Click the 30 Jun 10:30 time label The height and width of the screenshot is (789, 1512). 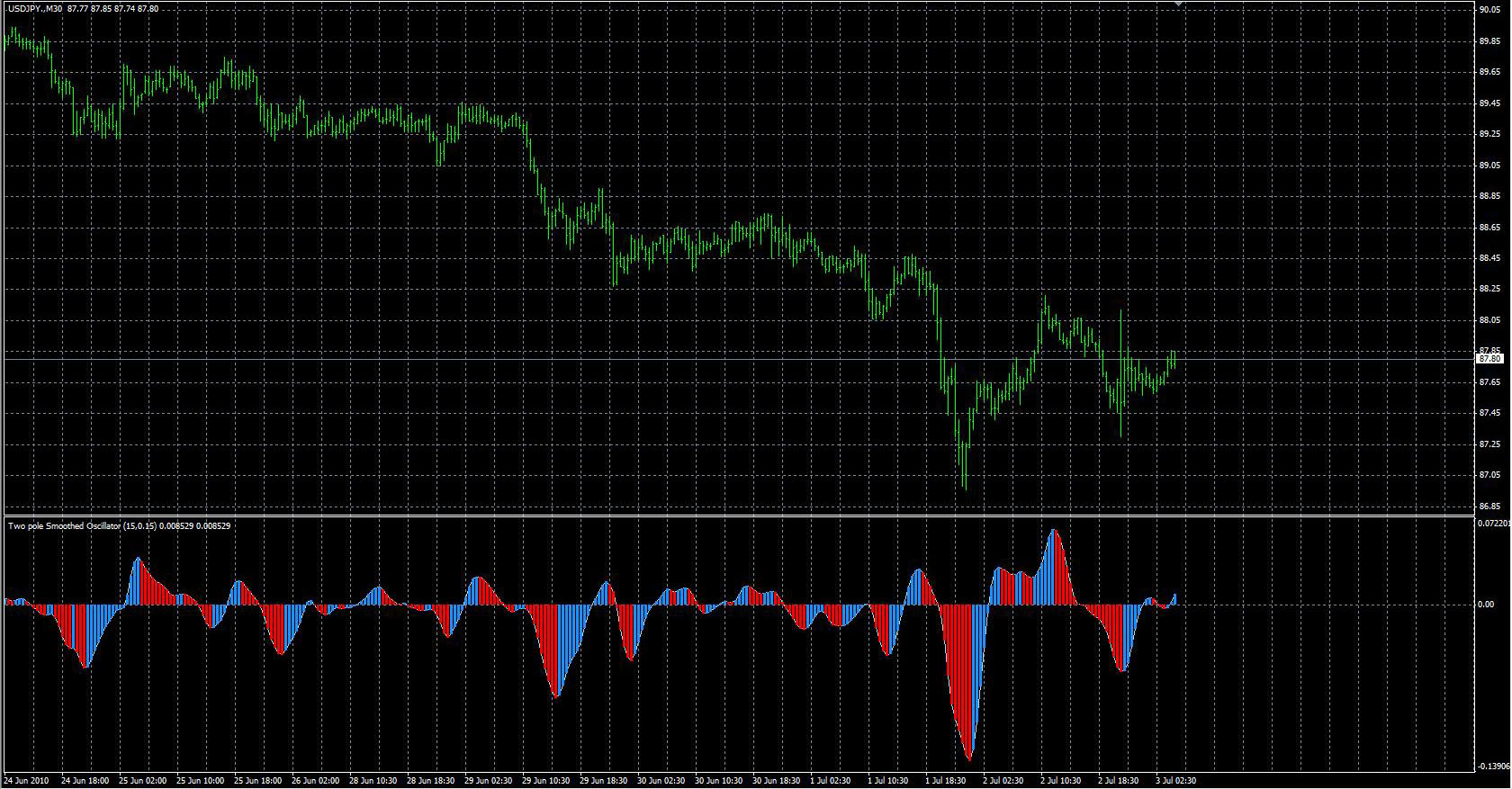pyautogui.click(x=718, y=781)
